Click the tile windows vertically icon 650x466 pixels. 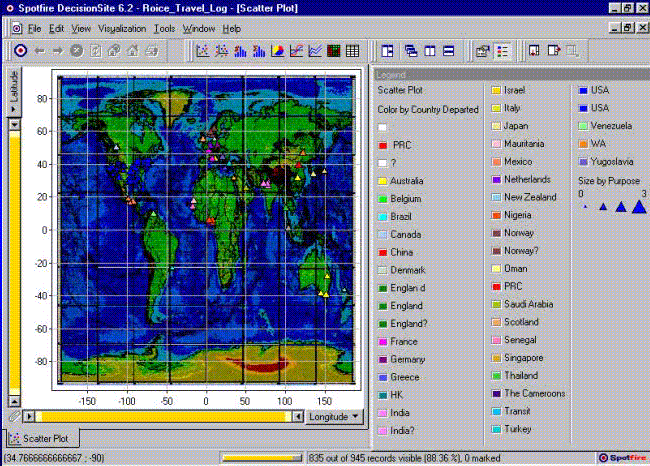pos(430,51)
